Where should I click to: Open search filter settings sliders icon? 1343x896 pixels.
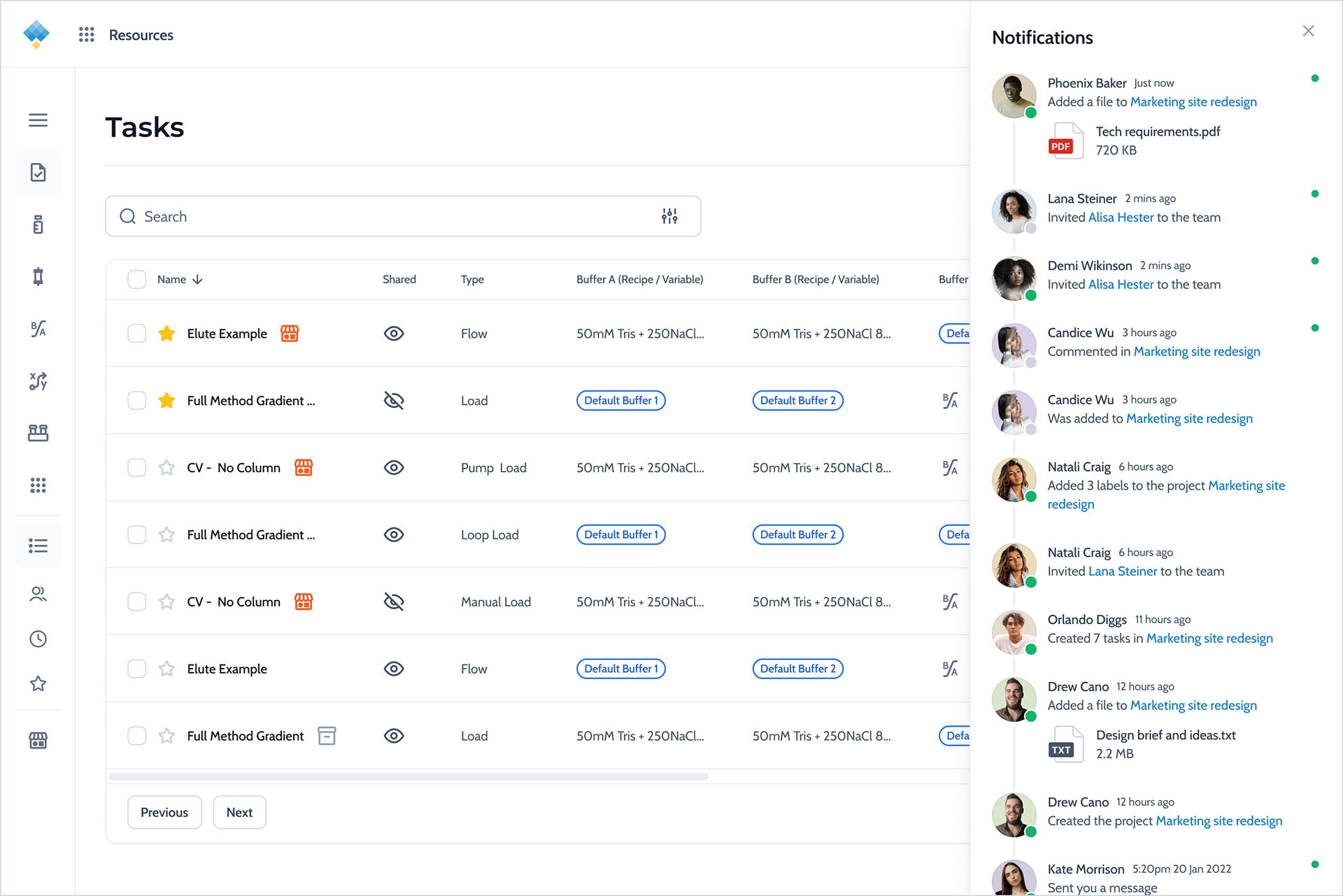669,216
